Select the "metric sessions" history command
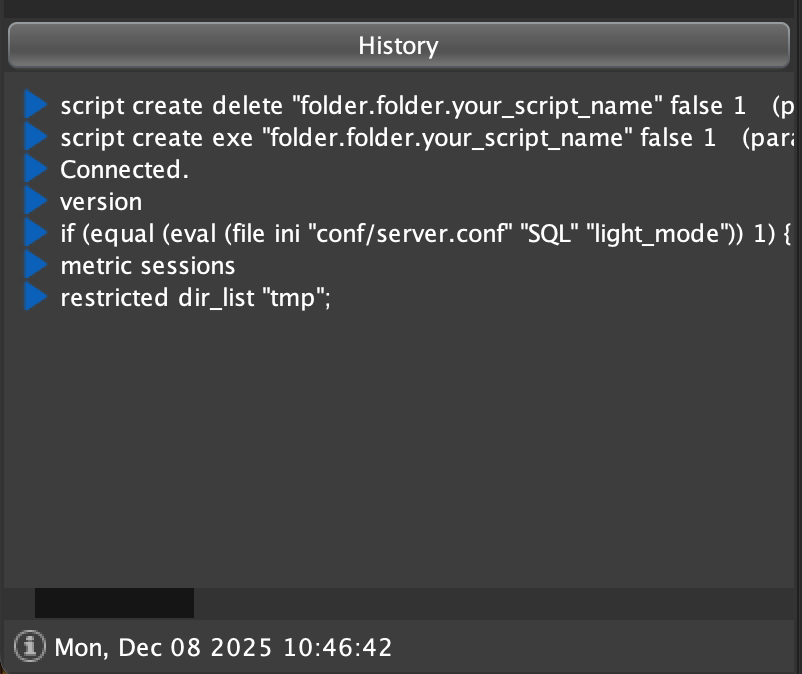 tap(148, 266)
